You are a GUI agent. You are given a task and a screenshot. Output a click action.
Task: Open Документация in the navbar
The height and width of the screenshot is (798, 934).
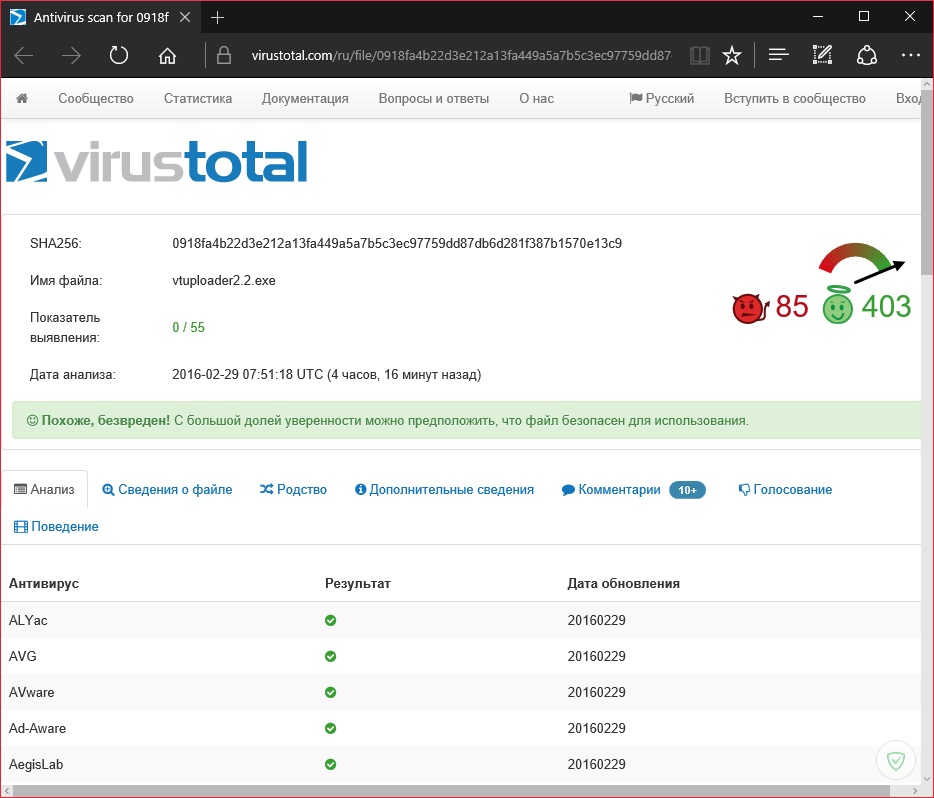pyautogui.click(x=305, y=99)
